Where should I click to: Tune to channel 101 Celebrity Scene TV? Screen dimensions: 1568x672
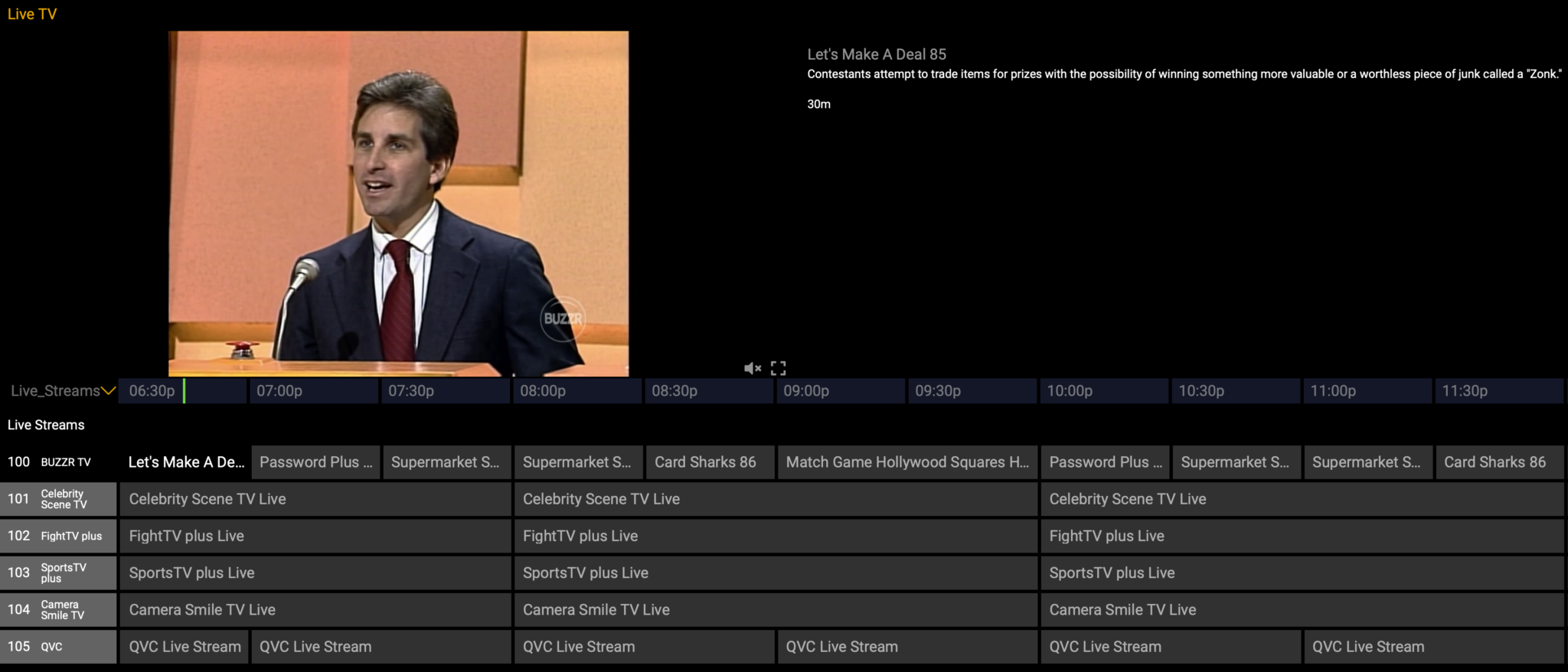pyautogui.click(x=58, y=499)
